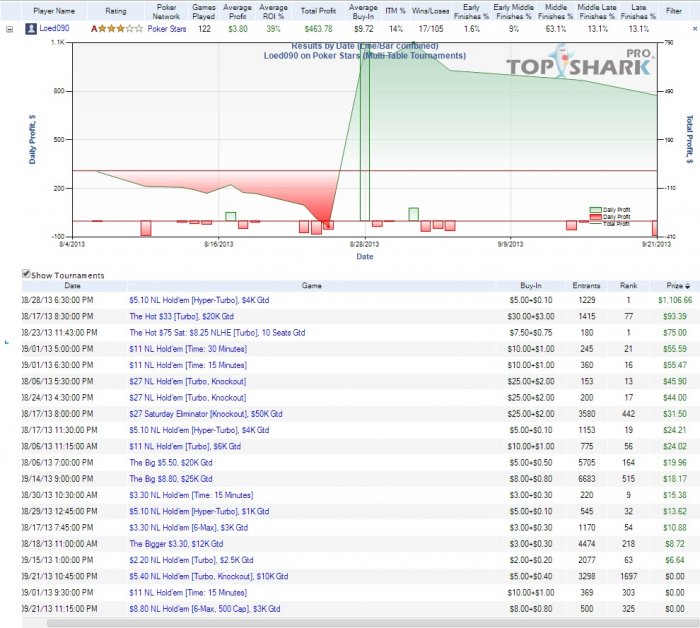The image size is (700, 628).
Task: Collapse the Loed090 player row
Action: pyautogui.click(x=9, y=29)
